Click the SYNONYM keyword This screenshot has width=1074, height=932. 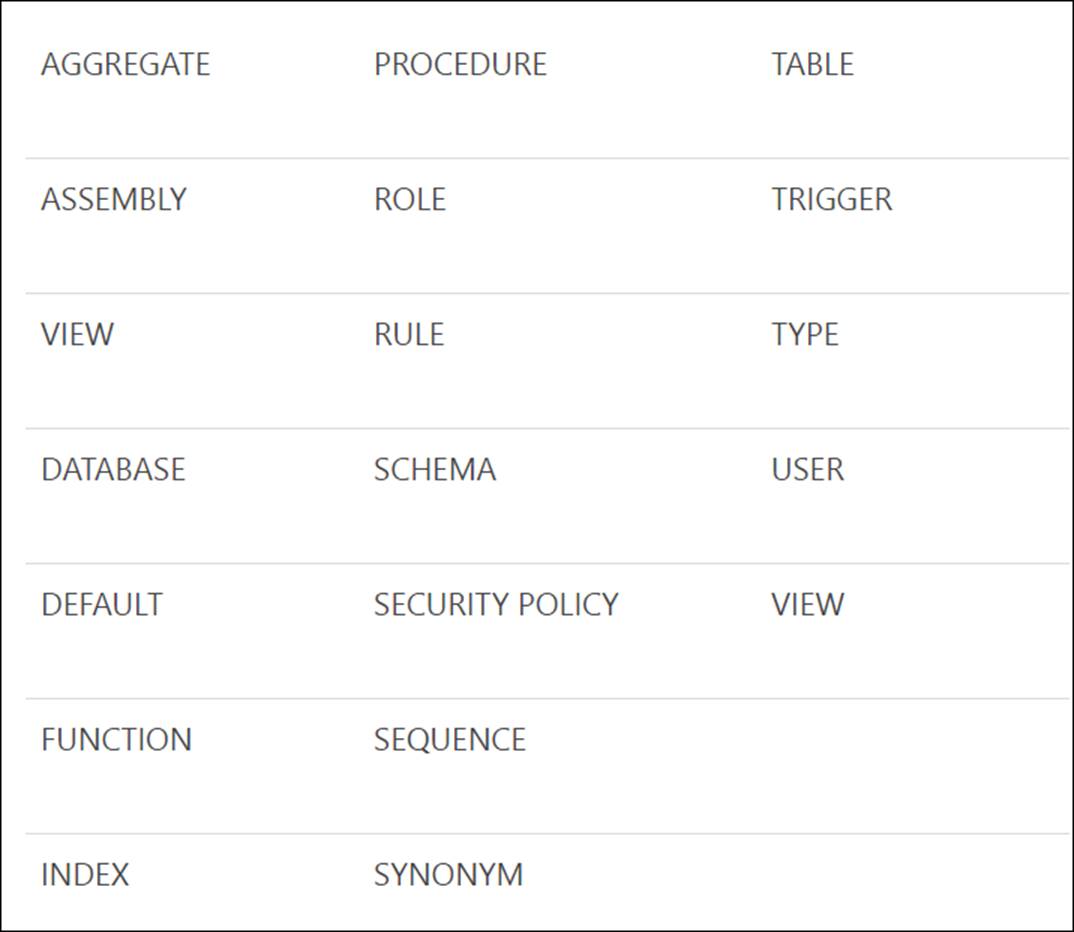448,875
